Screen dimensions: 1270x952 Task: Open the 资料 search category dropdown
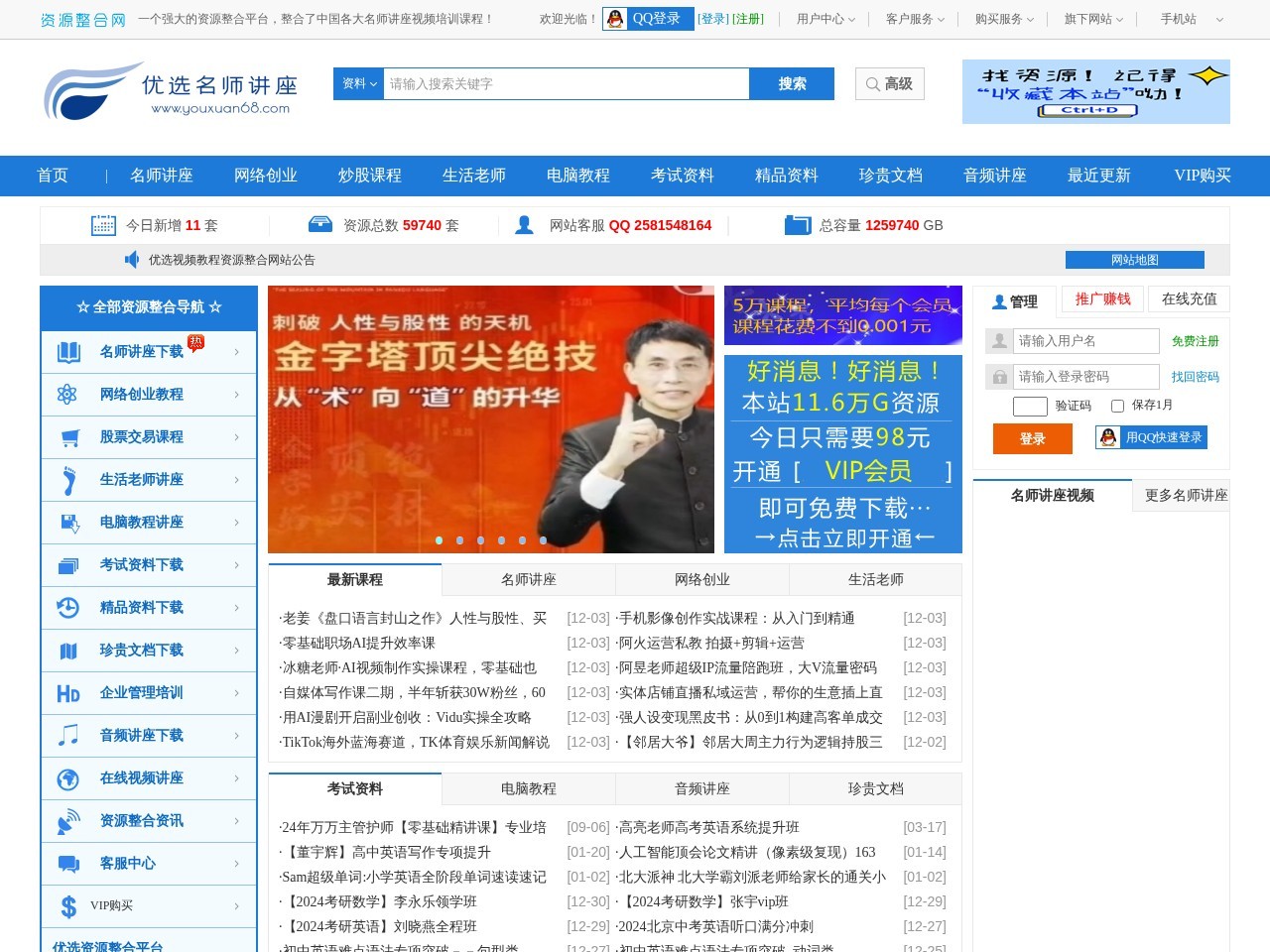(357, 84)
